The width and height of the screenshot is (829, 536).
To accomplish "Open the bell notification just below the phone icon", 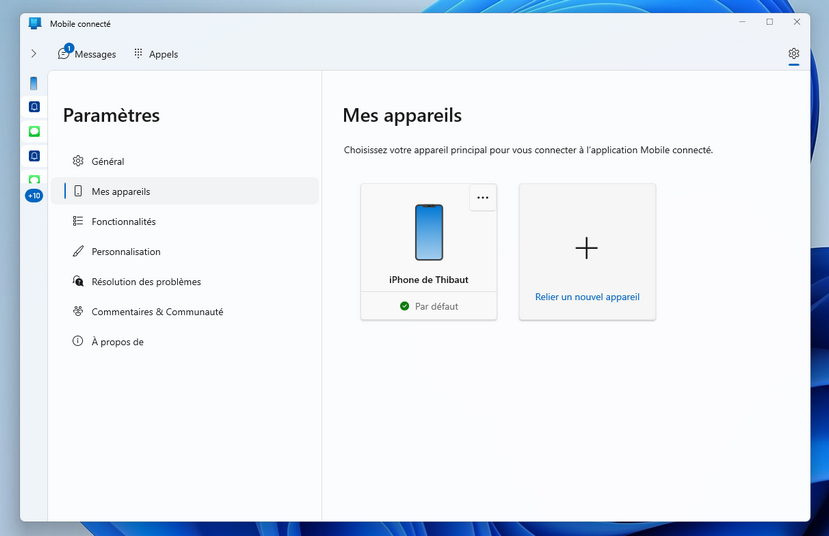I will (x=34, y=107).
